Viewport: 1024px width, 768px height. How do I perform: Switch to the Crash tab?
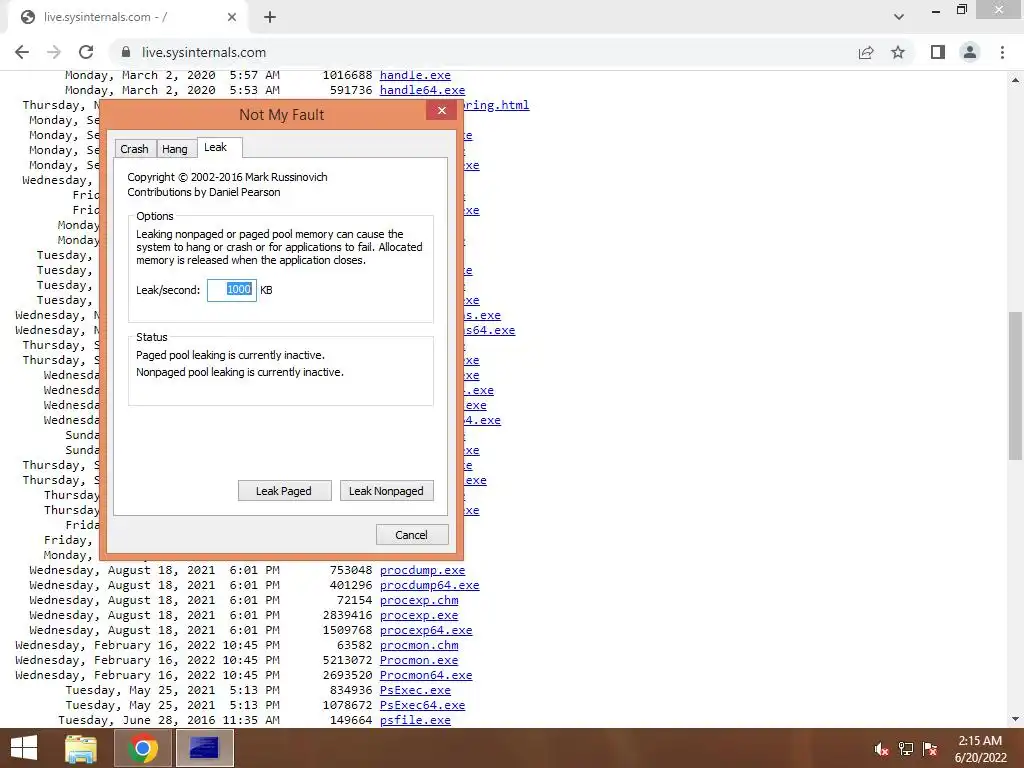tap(134, 149)
